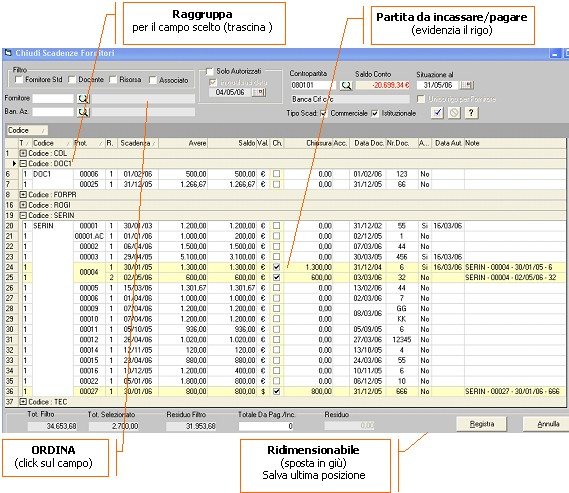The height and width of the screenshot is (493, 569).
Task: Click the cancel circle icon beside checkmark
Action: tap(454, 113)
